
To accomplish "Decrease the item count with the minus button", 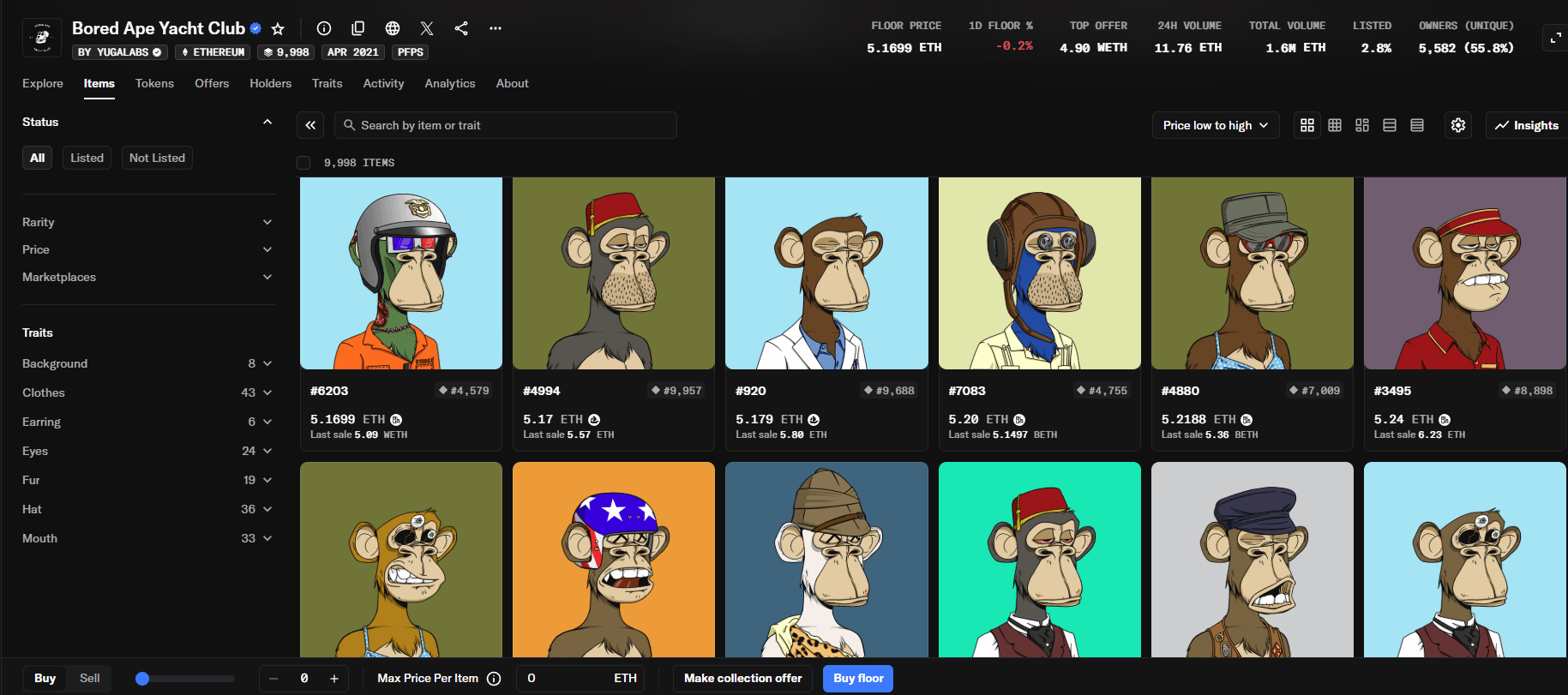I will pyautogui.click(x=273, y=679).
